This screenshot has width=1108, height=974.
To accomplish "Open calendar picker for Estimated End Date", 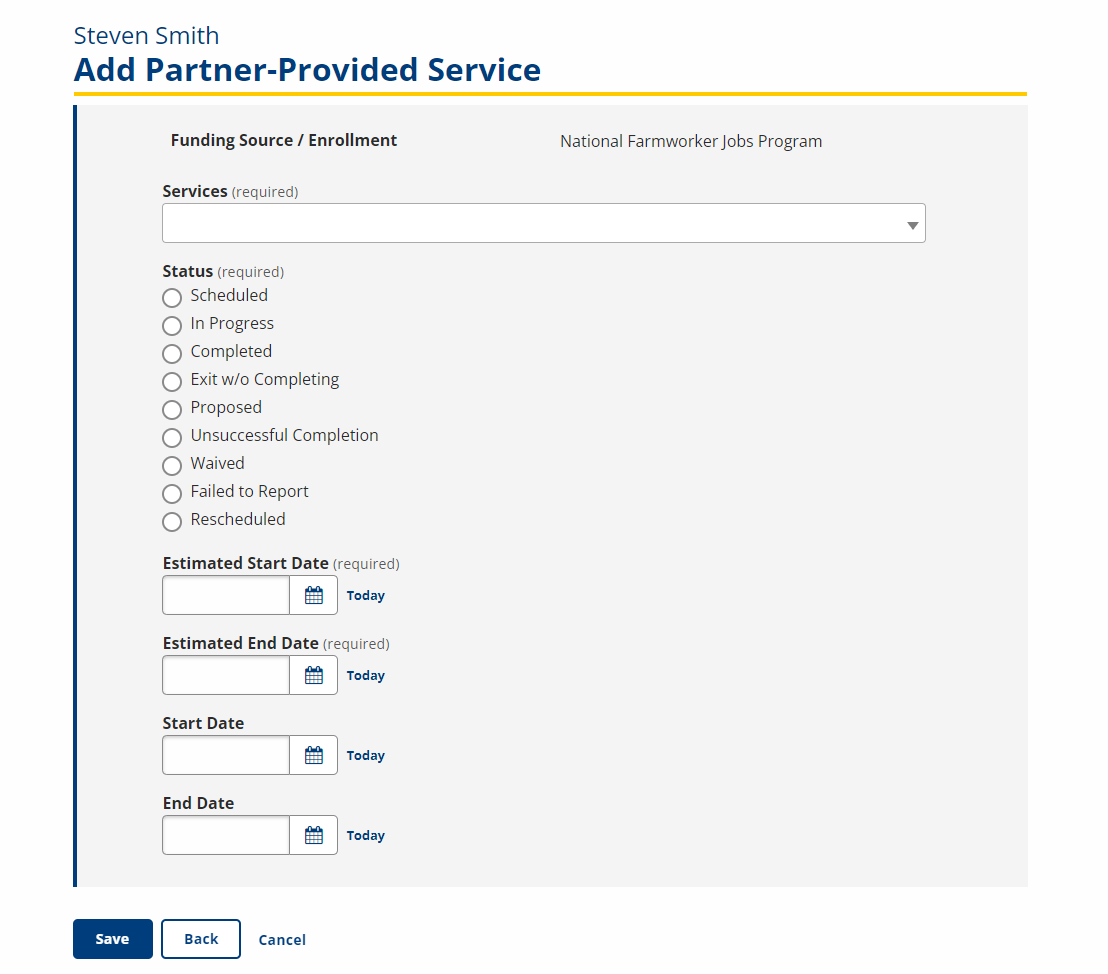I will pyautogui.click(x=314, y=675).
